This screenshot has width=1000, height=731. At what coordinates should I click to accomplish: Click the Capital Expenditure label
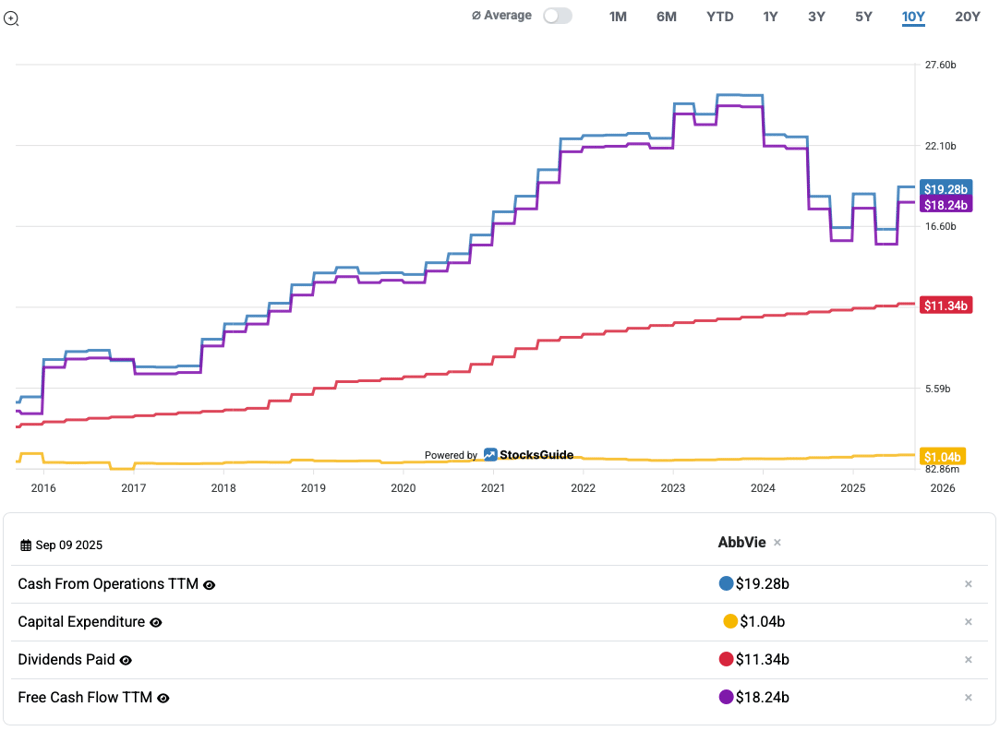click(81, 622)
